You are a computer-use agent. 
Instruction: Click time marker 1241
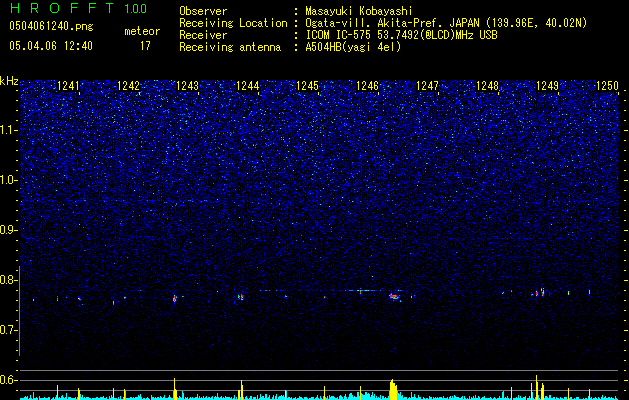point(69,86)
